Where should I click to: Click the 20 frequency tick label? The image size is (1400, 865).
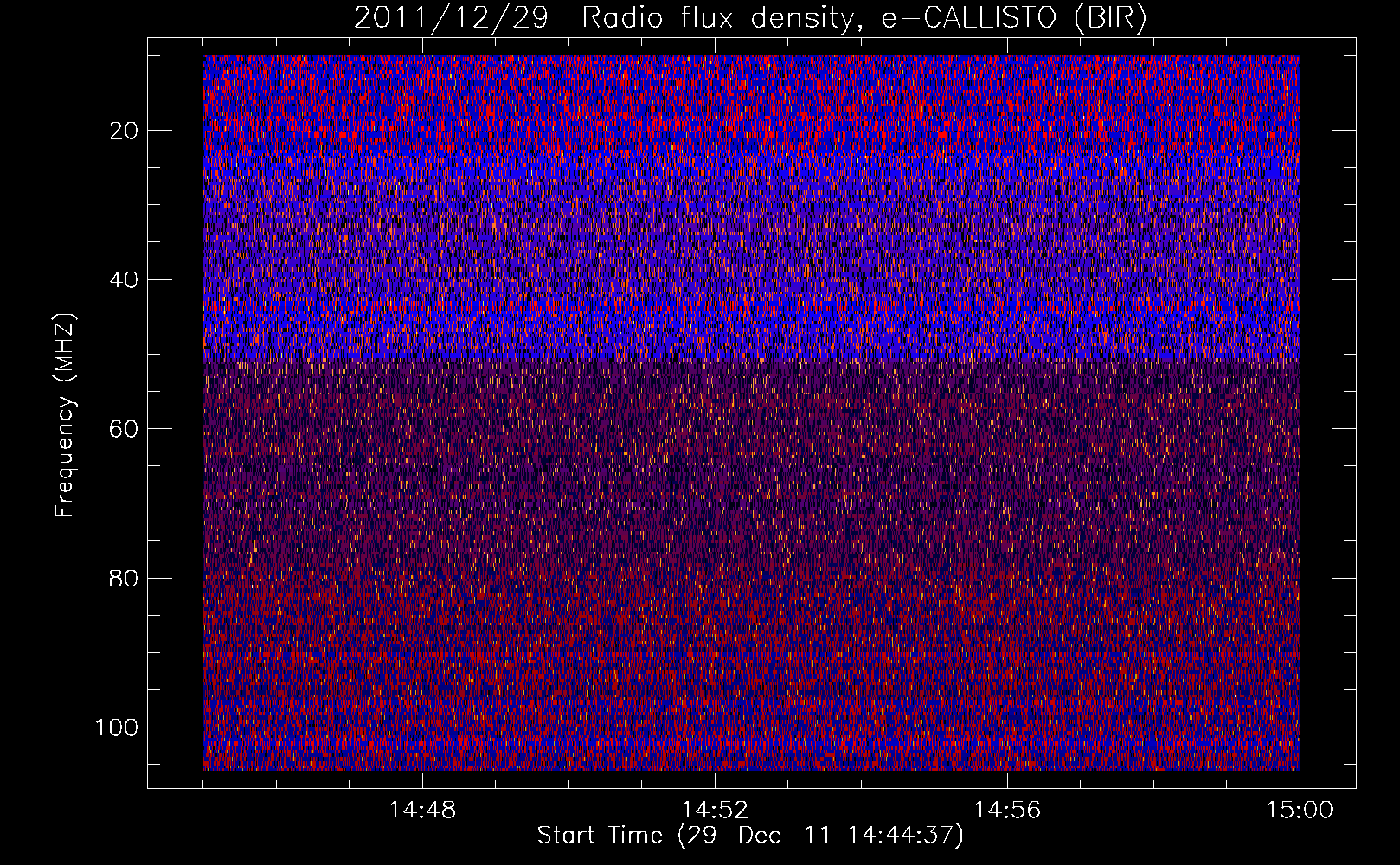pos(125,131)
